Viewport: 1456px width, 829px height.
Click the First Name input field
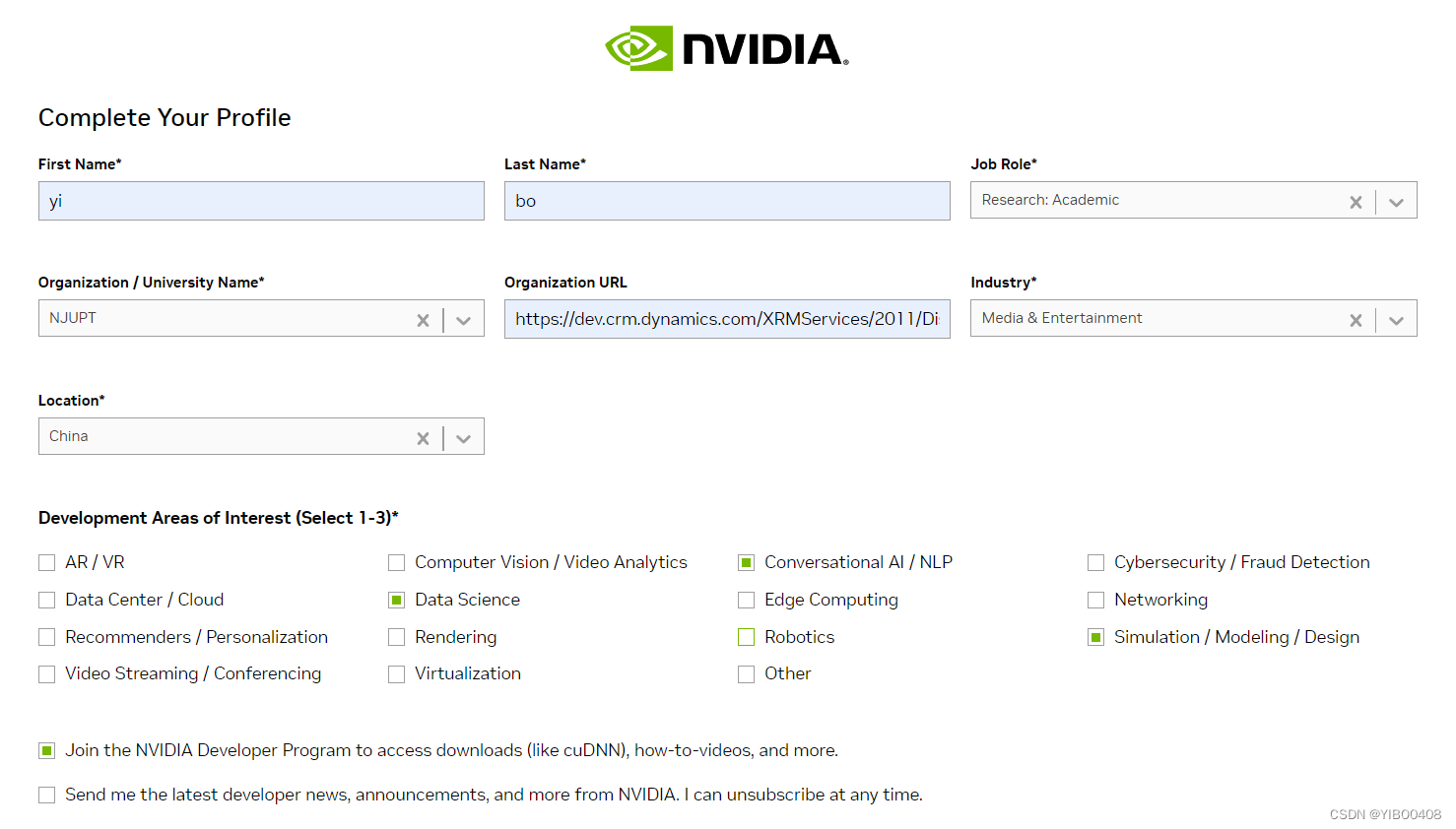pos(261,201)
